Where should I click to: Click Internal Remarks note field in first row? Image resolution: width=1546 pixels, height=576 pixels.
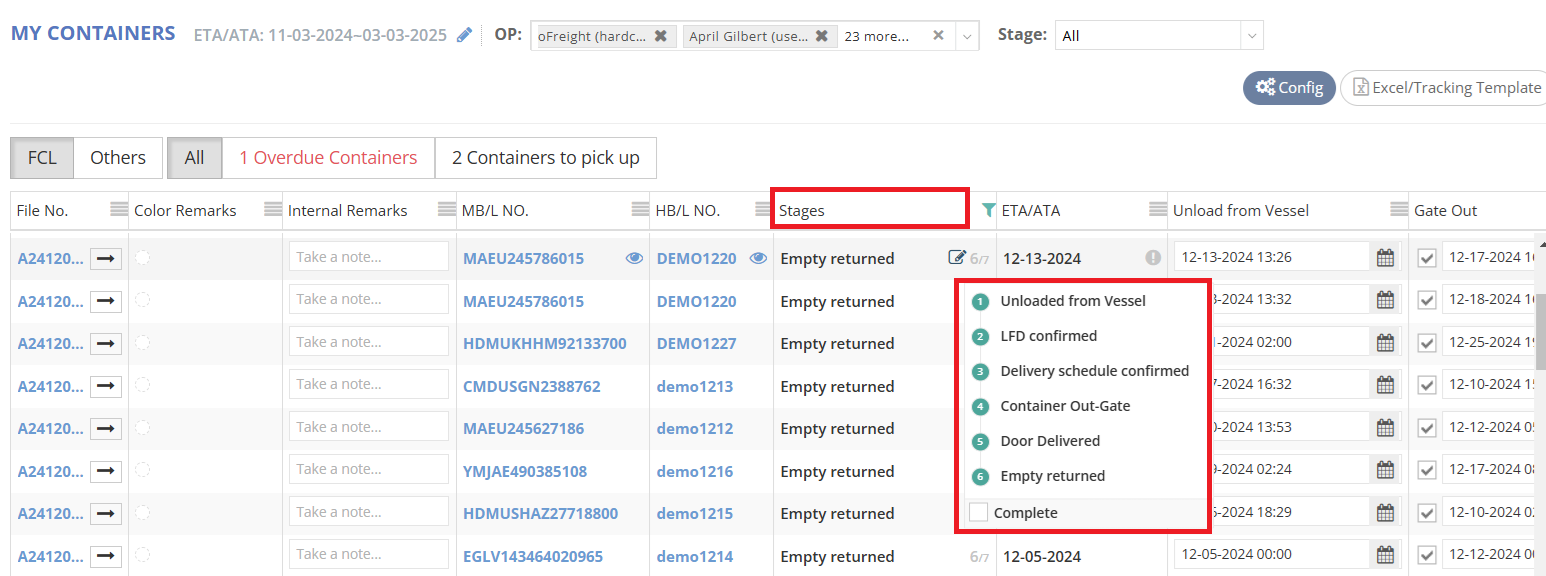pyautogui.click(x=368, y=258)
